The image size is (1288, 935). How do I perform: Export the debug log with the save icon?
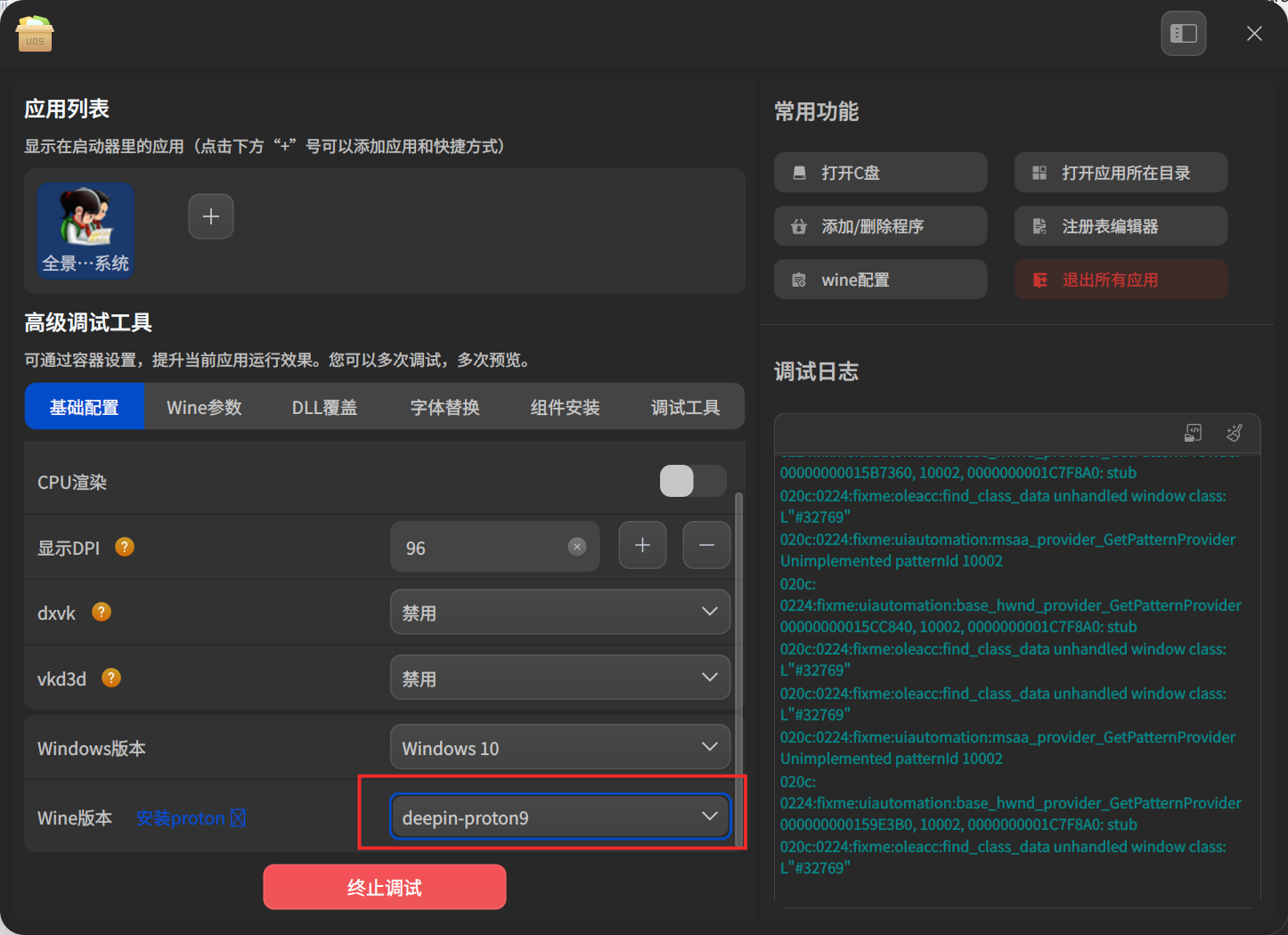(1193, 433)
